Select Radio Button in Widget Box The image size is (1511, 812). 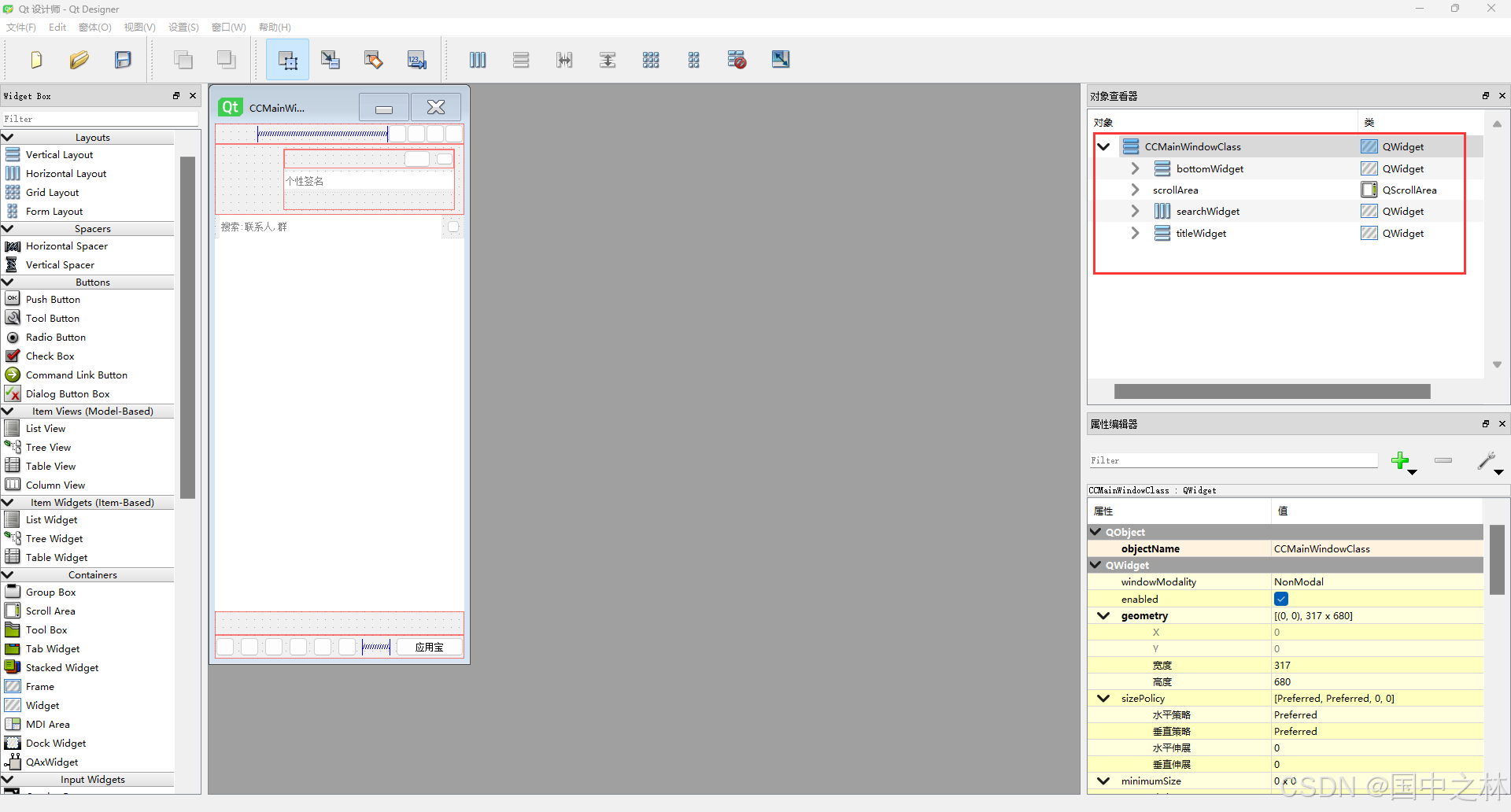point(55,338)
